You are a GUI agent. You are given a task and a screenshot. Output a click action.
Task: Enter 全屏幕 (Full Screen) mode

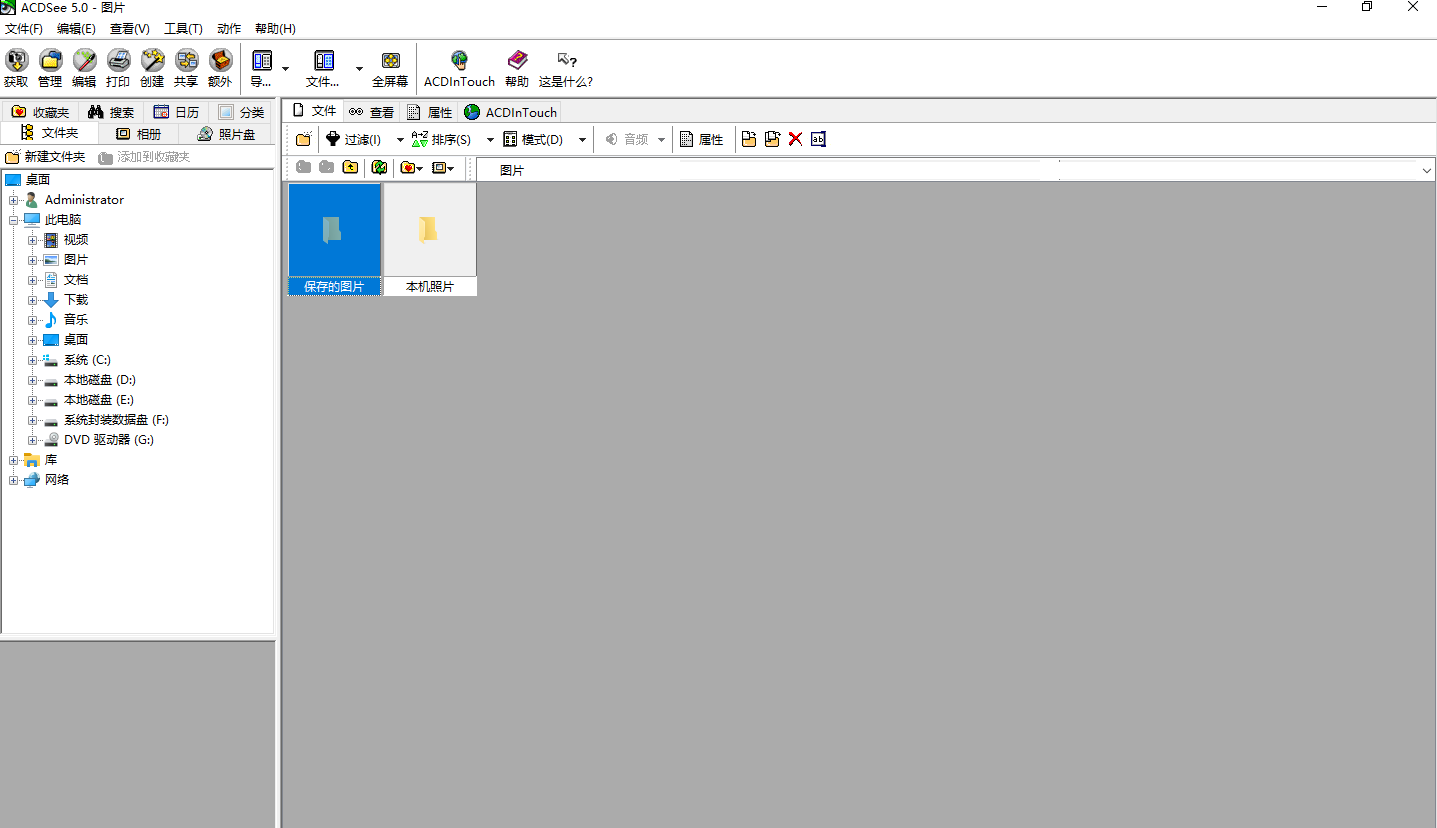click(390, 62)
